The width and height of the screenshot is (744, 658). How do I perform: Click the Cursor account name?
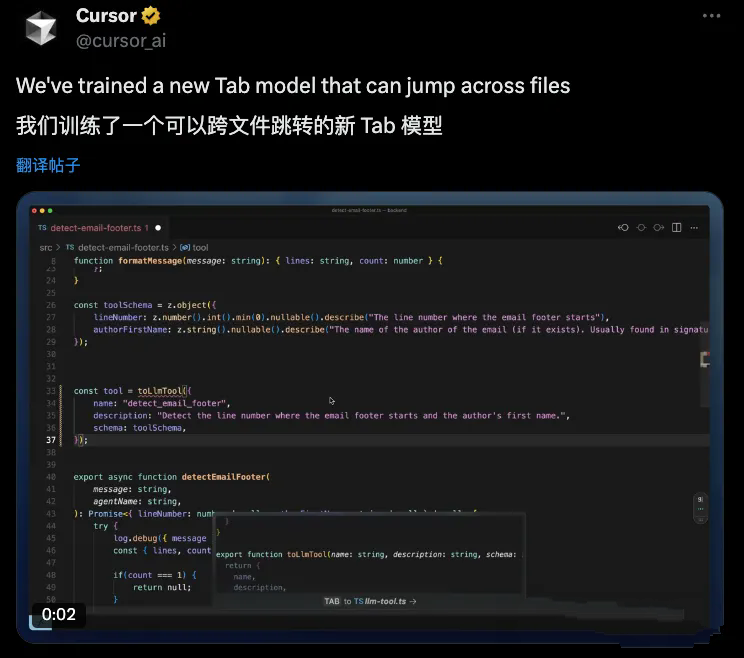tap(106, 16)
